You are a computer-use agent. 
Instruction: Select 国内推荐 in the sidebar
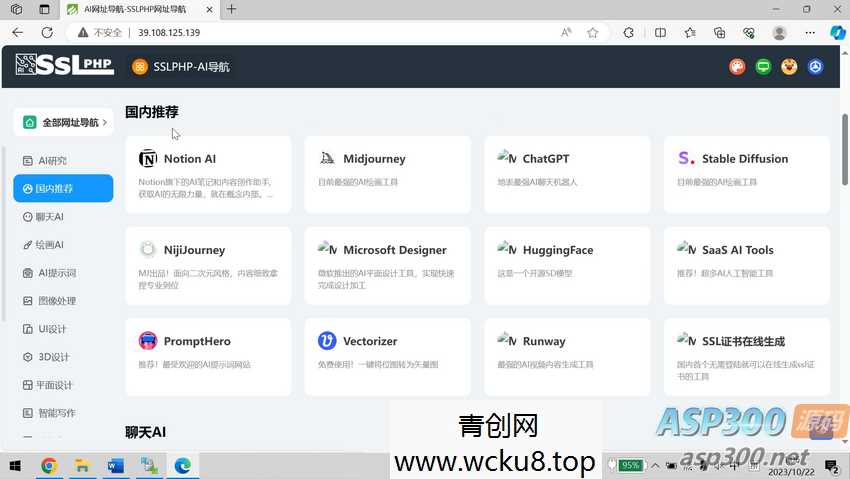pyautogui.click(x=63, y=189)
